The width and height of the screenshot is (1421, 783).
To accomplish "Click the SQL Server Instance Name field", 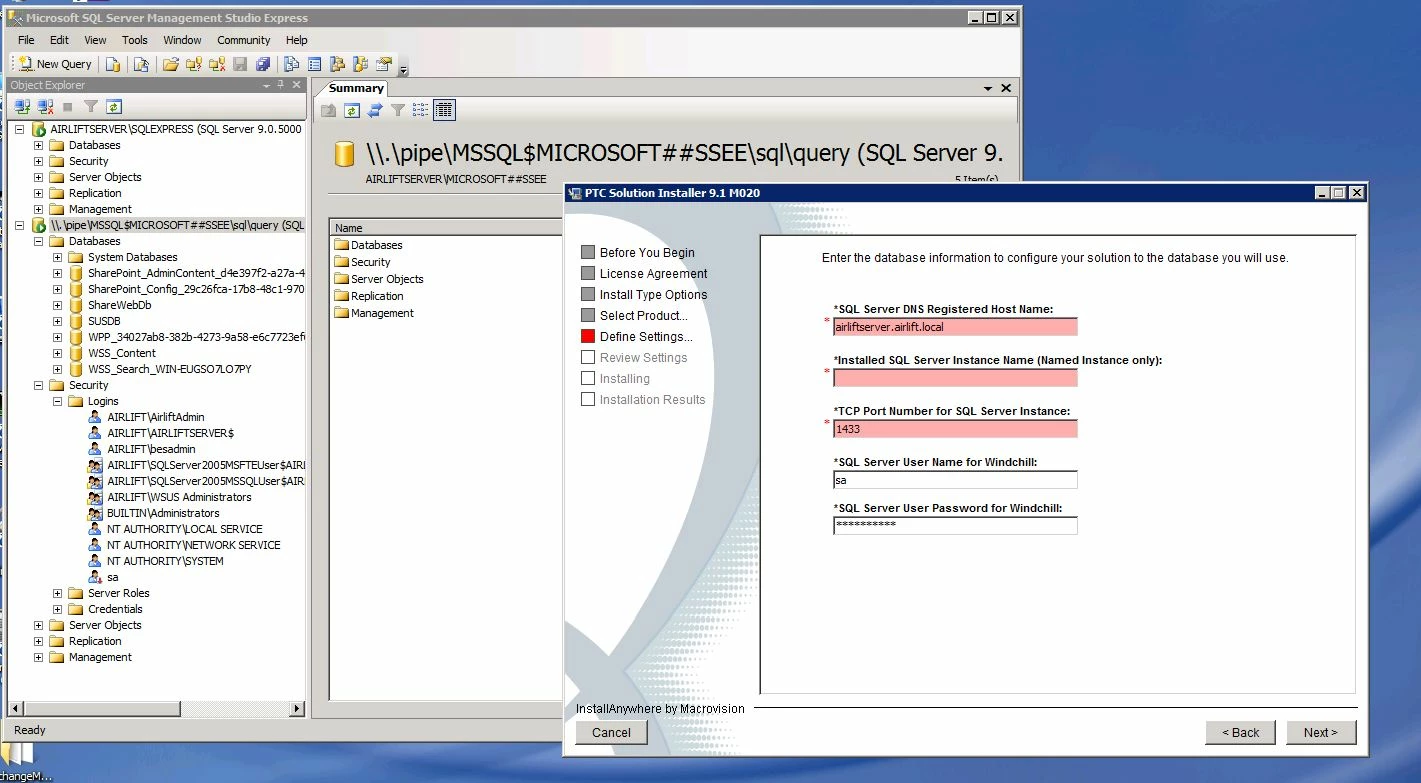I will point(955,378).
